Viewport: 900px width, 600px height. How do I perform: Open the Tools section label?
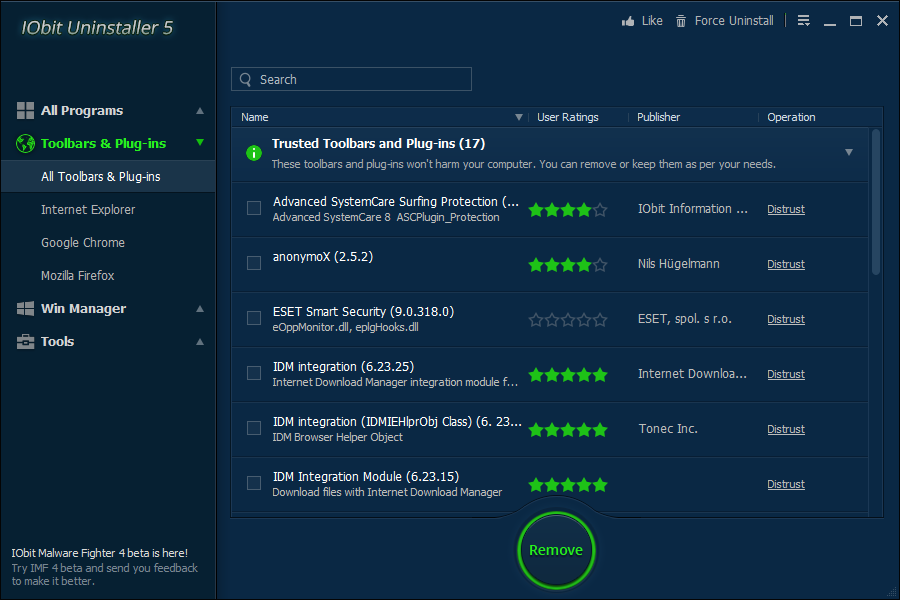click(x=57, y=342)
